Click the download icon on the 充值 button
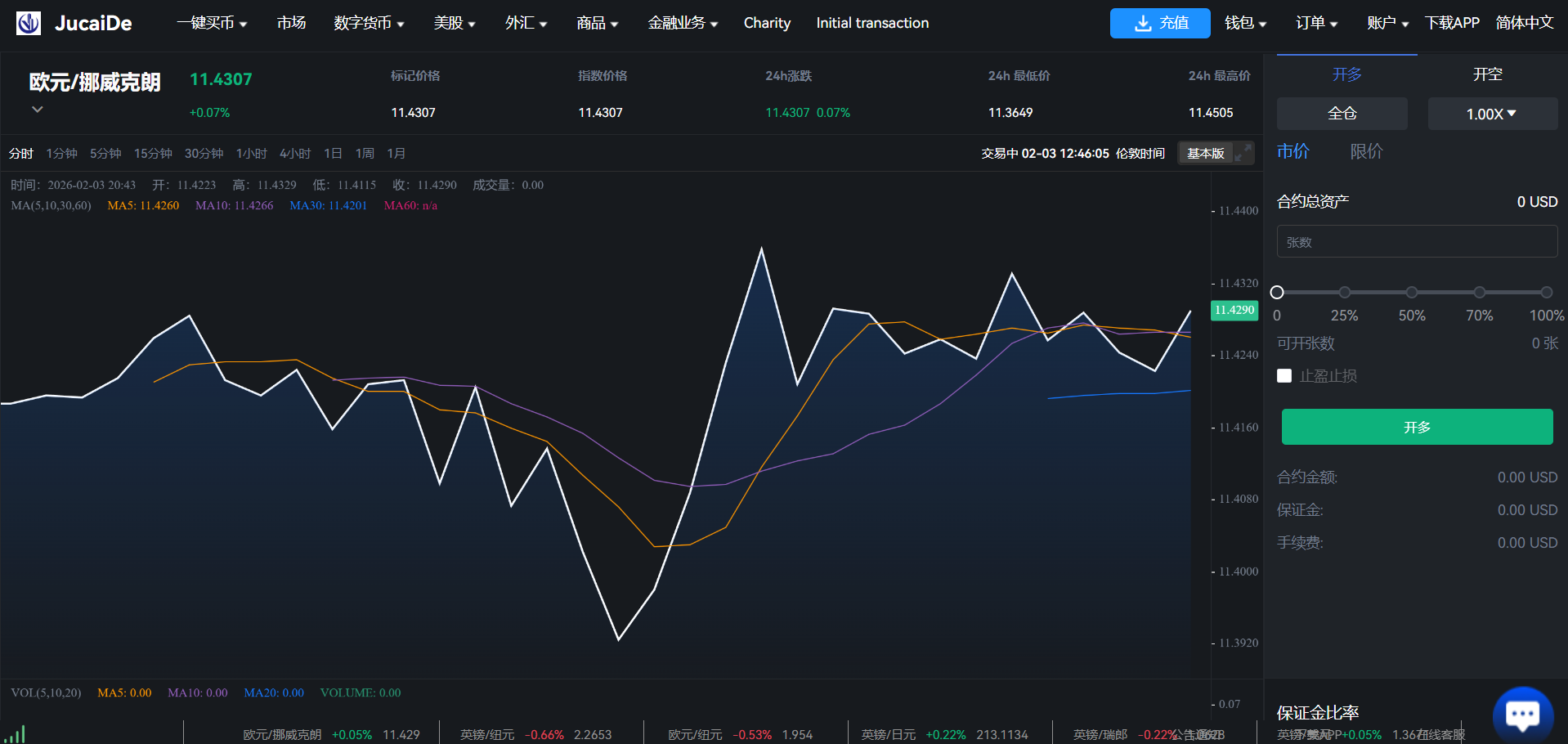1568x744 pixels. tap(1142, 24)
